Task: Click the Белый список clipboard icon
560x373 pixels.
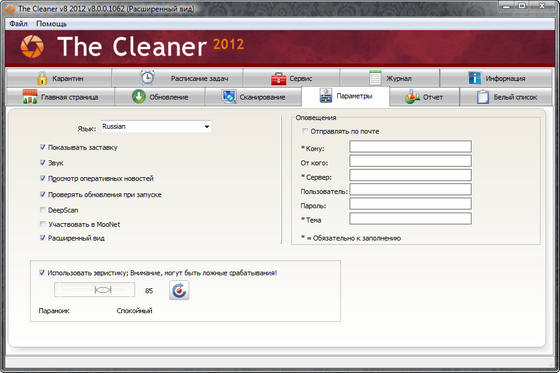Action: [482, 96]
